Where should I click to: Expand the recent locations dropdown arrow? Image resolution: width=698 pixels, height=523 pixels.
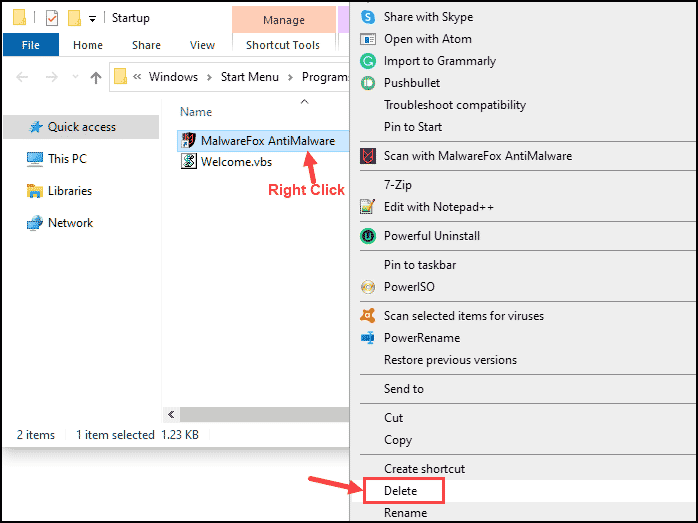point(75,77)
